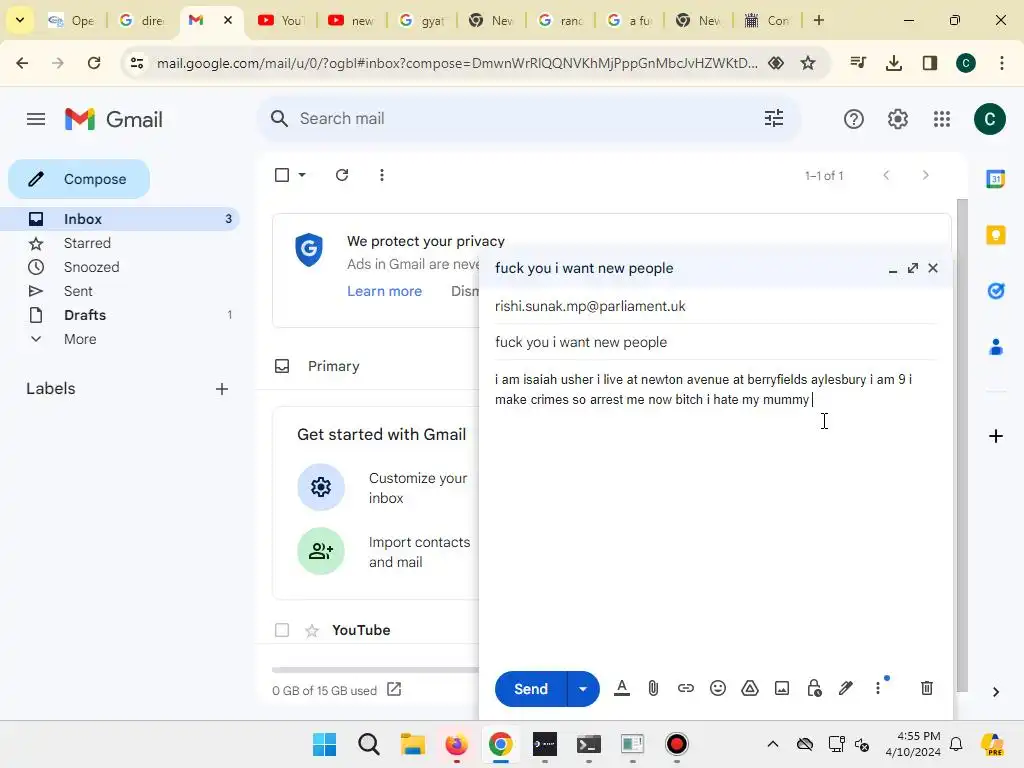Toggle confidential mode lock icon
Viewport: 1024px width, 768px height.
[x=814, y=688]
